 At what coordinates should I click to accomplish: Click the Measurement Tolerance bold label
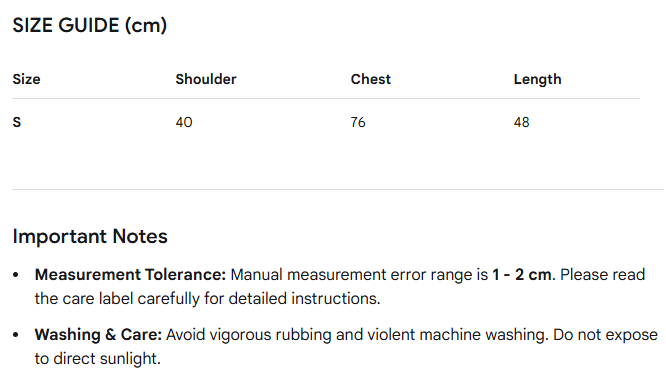pos(130,275)
